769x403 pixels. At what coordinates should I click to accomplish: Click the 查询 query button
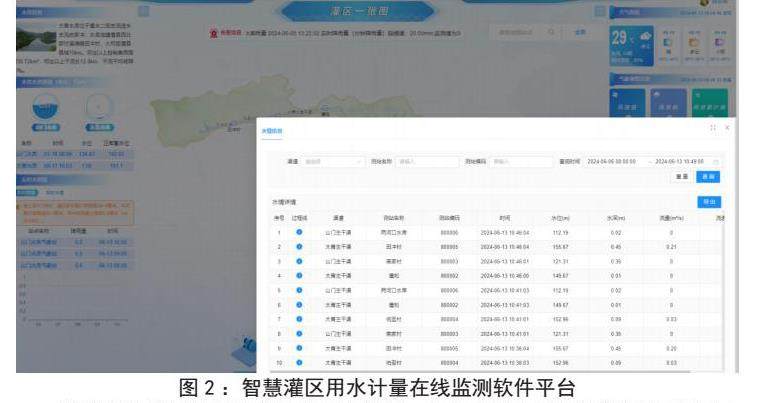pyautogui.click(x=709, y=176)
